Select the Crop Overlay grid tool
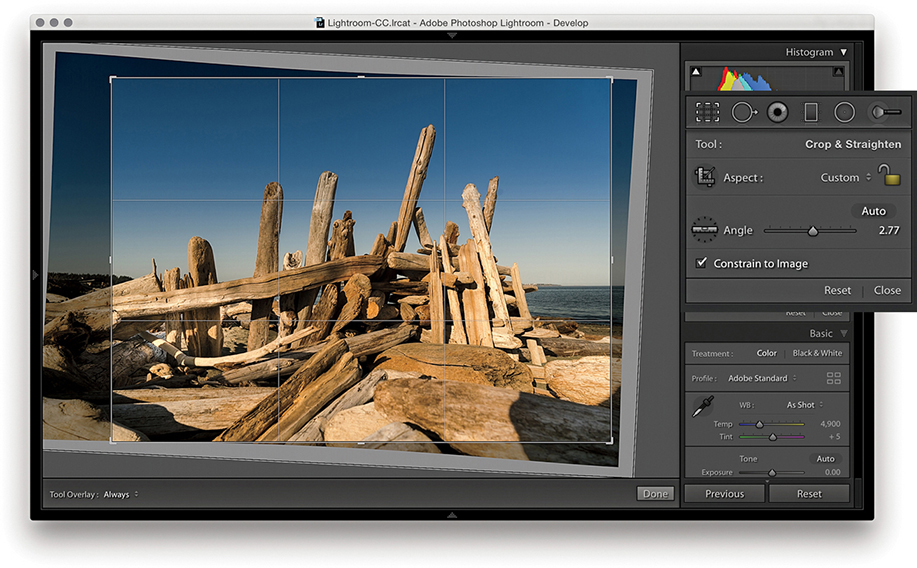Screen dimensions: 917x568 tap(708, 112)
